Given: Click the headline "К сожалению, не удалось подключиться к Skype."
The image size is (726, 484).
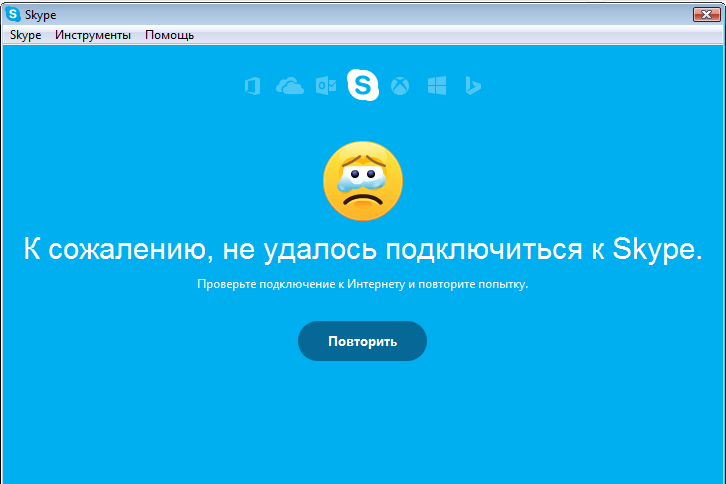Looking at the screenshot, I should [363, 249].
